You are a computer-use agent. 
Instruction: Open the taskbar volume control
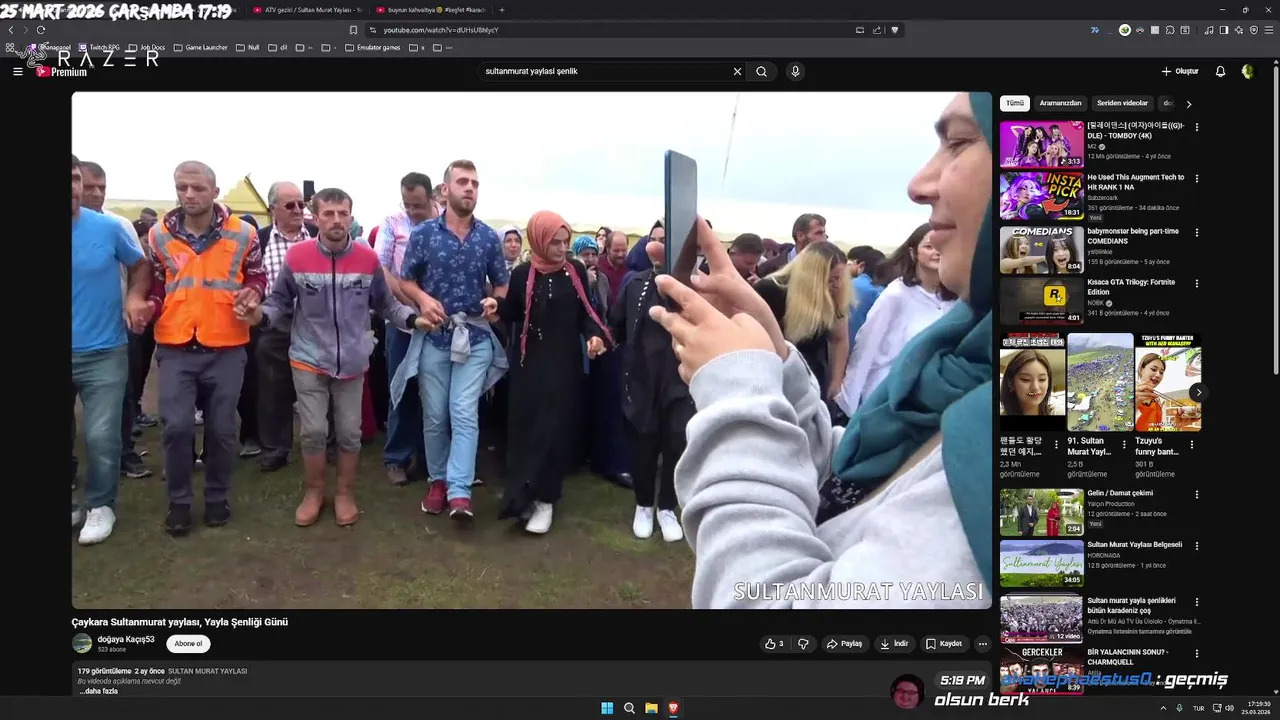pos(1229,708)
